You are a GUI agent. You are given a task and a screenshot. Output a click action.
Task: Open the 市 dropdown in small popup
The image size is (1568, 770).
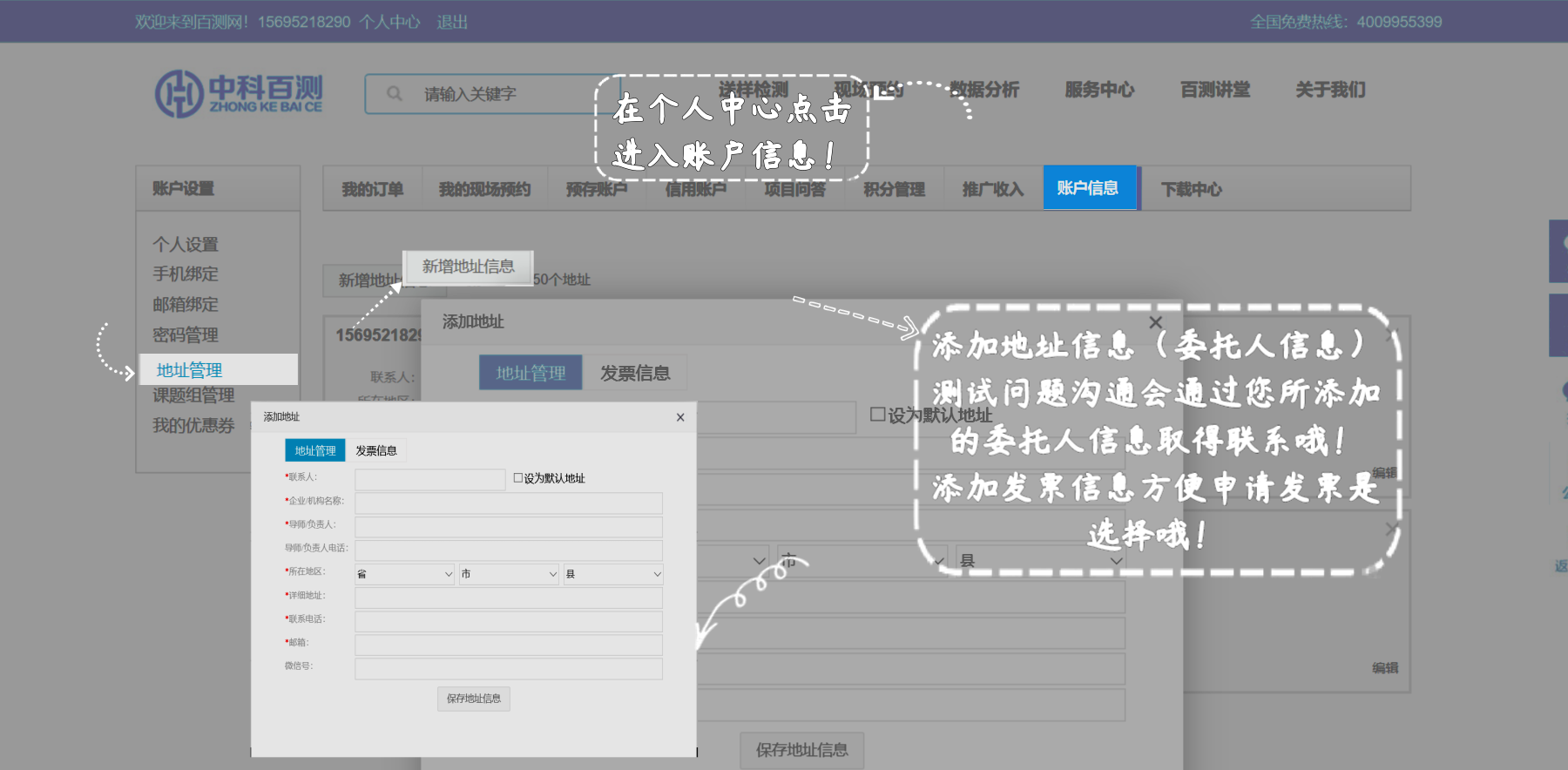[x=509, y=574]
